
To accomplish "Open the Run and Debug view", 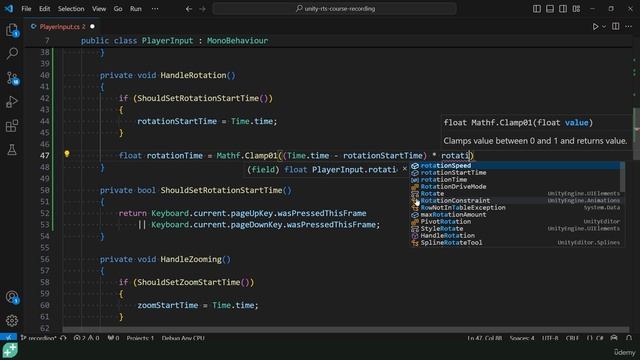I will [x=12, y=102].
